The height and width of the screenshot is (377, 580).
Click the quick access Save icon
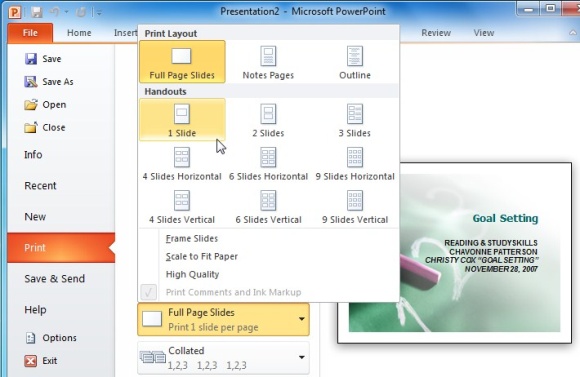(x=36, y=12)
